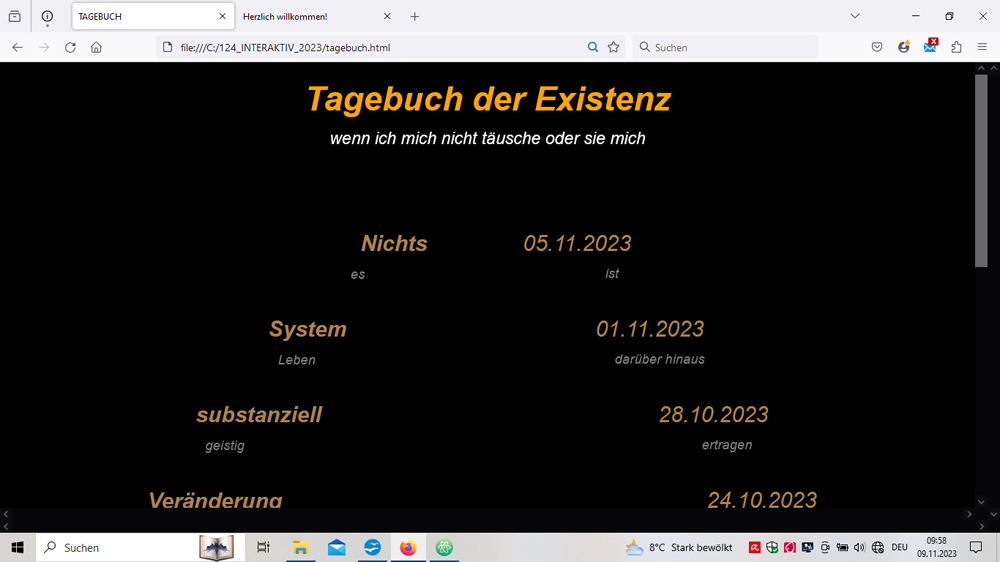Open the Extensions puzzle icon
Image resolution: width=1000 pixels, height=562 pixels.
pos(956,47)
